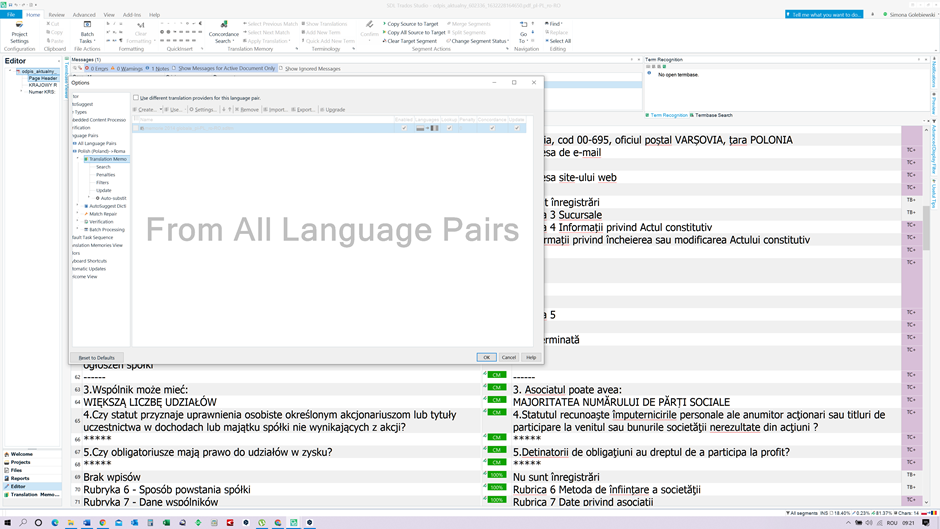
Task: Click Cancel in the Options dialog
Action: click(x=508, y=357)
